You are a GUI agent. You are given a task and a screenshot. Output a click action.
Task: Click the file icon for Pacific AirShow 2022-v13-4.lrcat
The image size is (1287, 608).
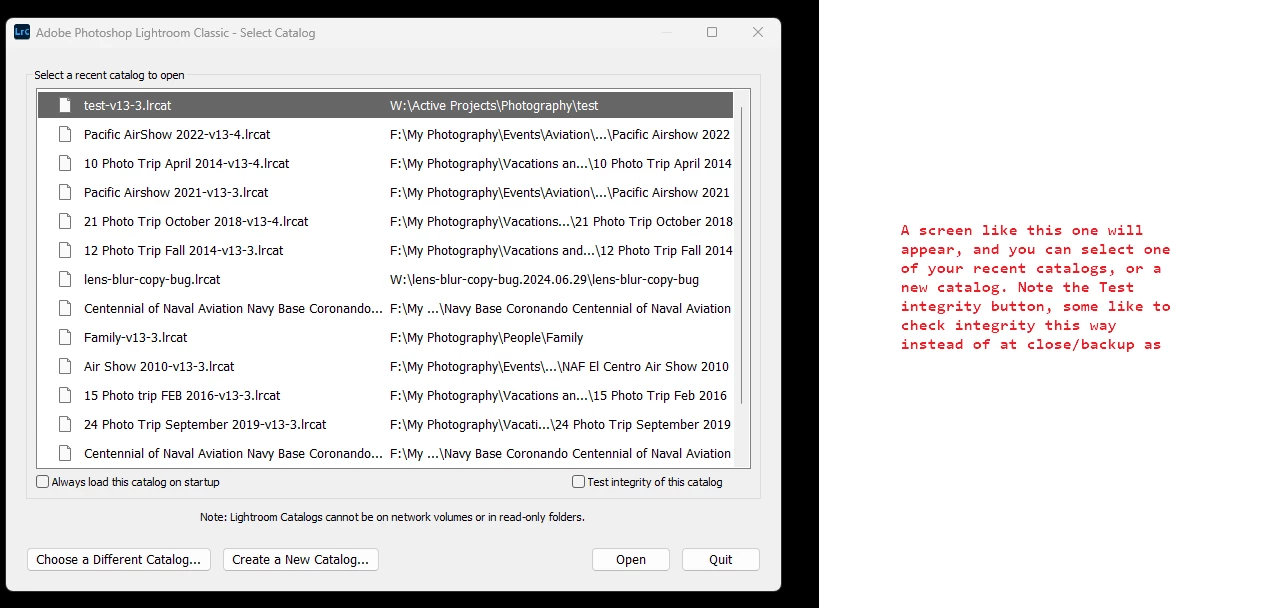tap(65, 134)
